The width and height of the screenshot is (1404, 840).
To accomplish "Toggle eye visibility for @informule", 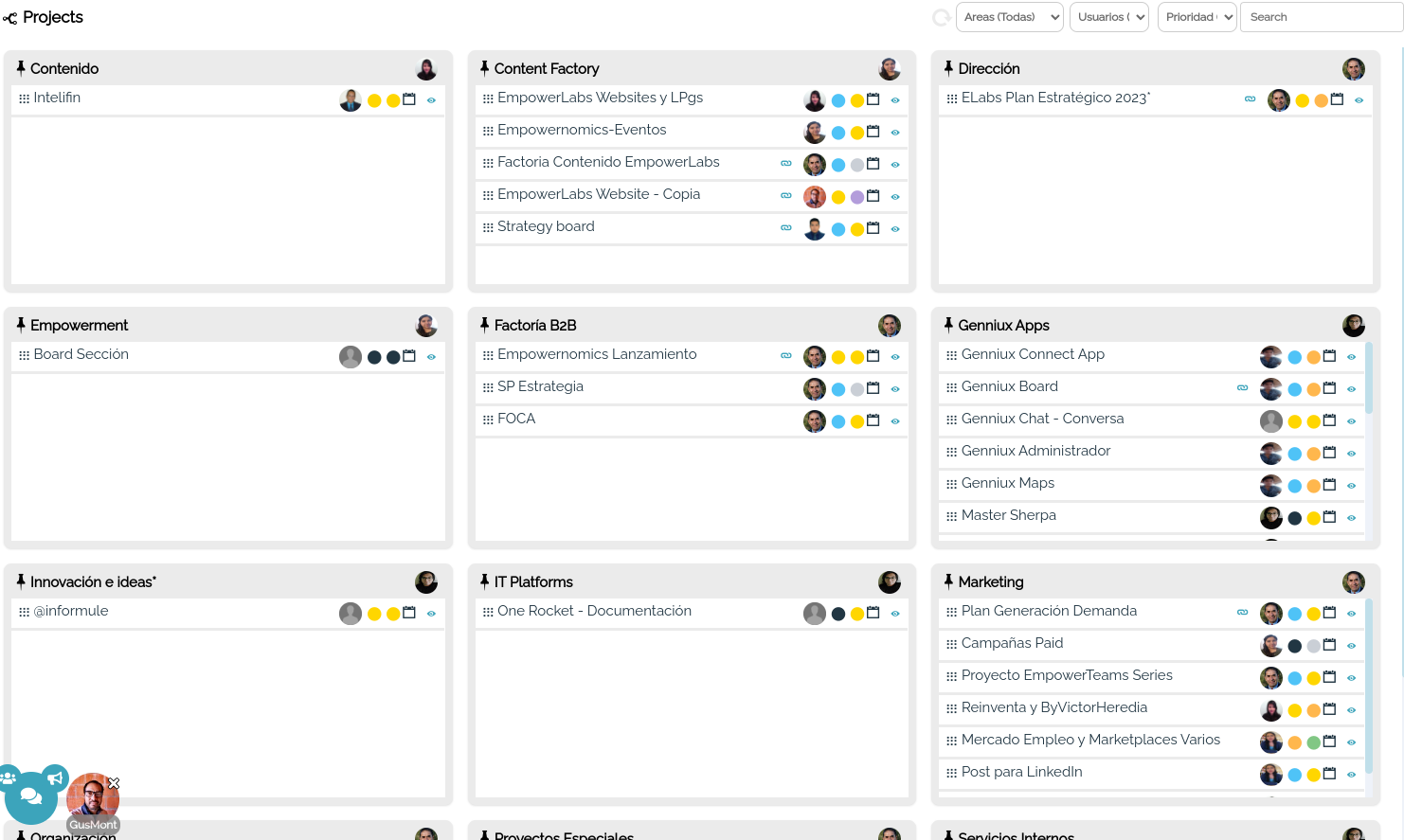I will pos(431,613).
